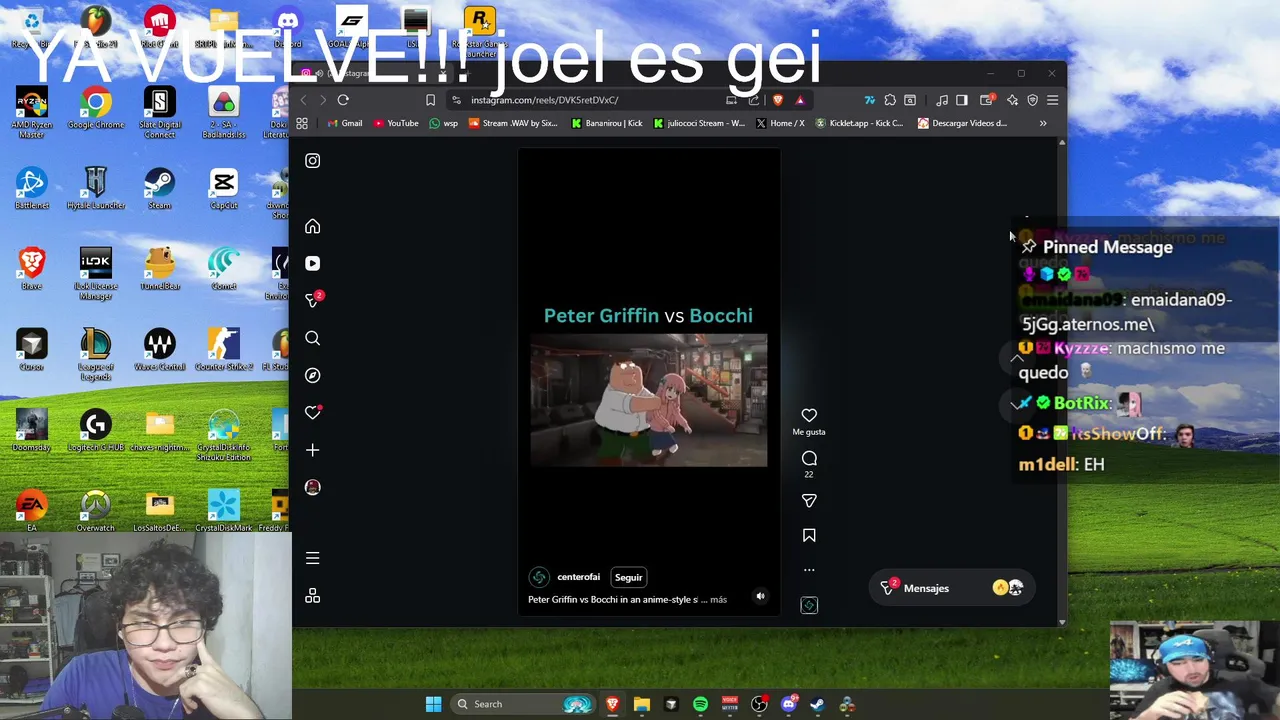This screenshot has width=1280, height=720.
Task: Open Brave main menu button
Action: click(x=1052, y=100)
